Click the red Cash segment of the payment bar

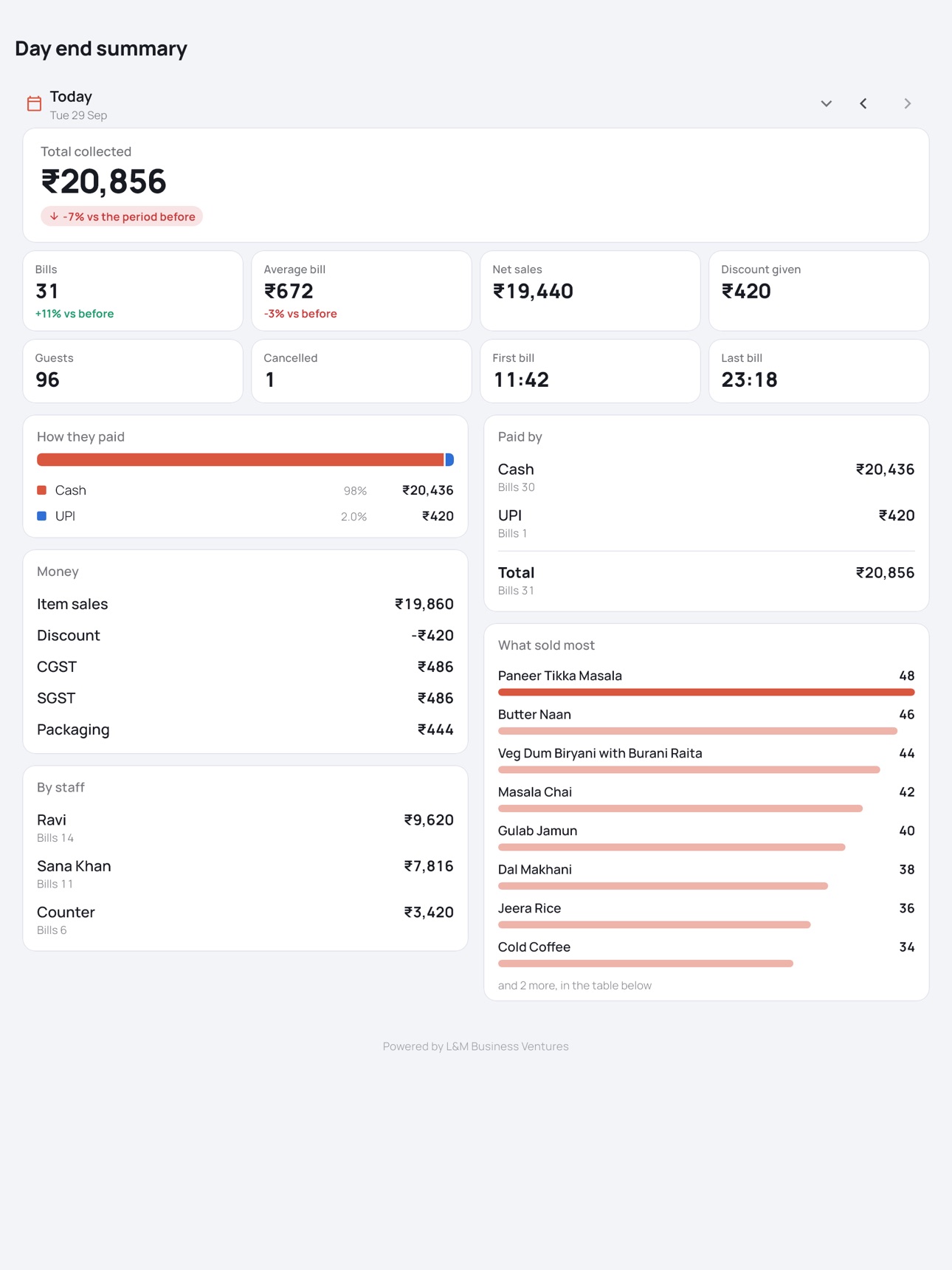241,460
